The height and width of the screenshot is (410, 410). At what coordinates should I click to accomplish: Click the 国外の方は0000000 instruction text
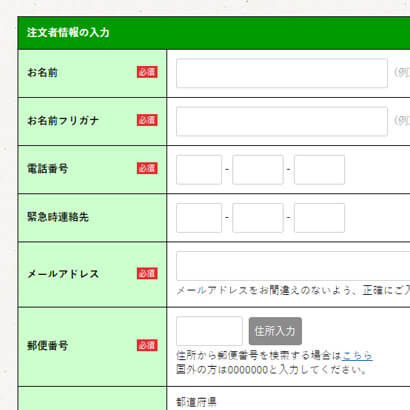(271, 370)
